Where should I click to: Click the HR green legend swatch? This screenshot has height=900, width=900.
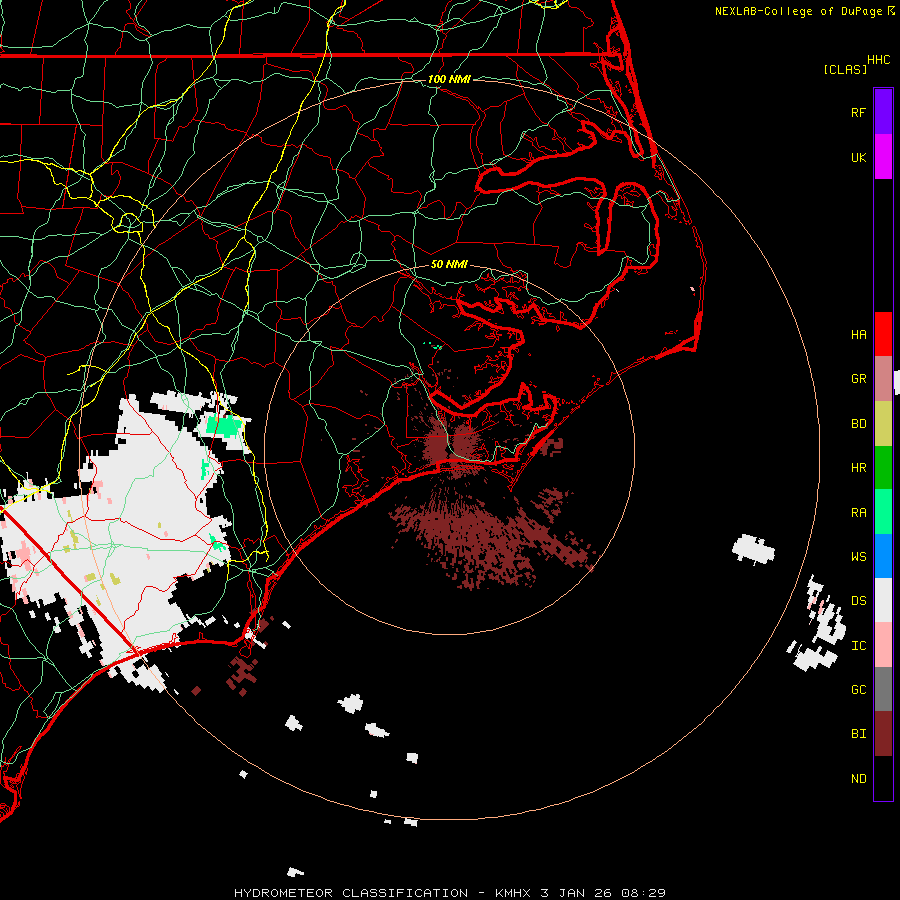tap(883, 468)
